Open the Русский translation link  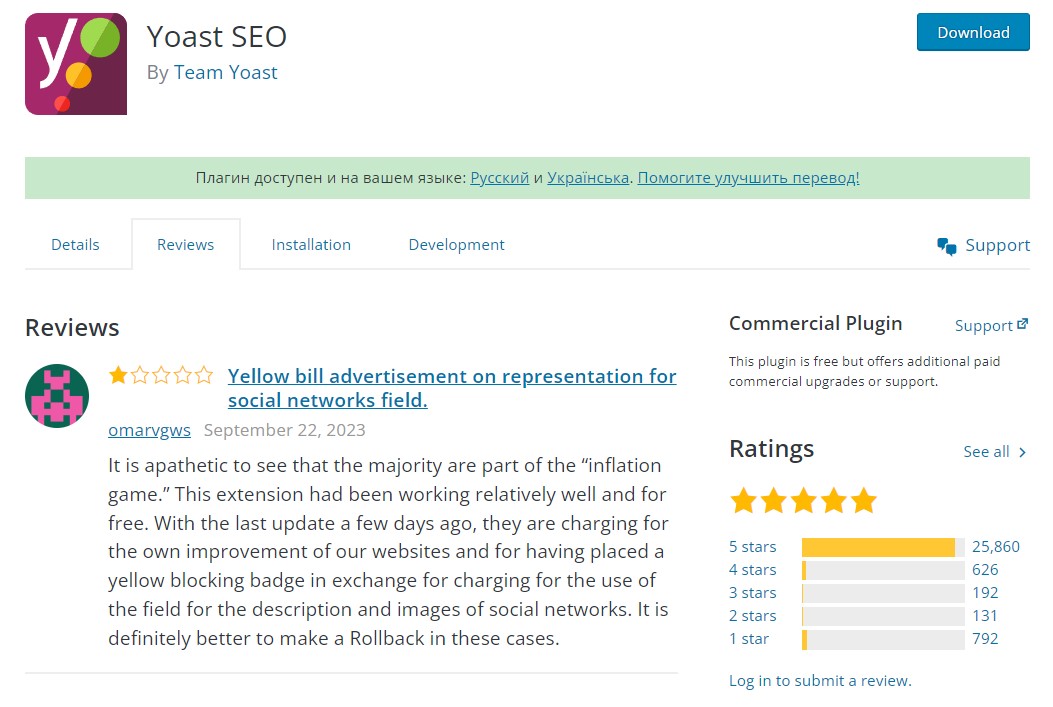click(500, 178)
